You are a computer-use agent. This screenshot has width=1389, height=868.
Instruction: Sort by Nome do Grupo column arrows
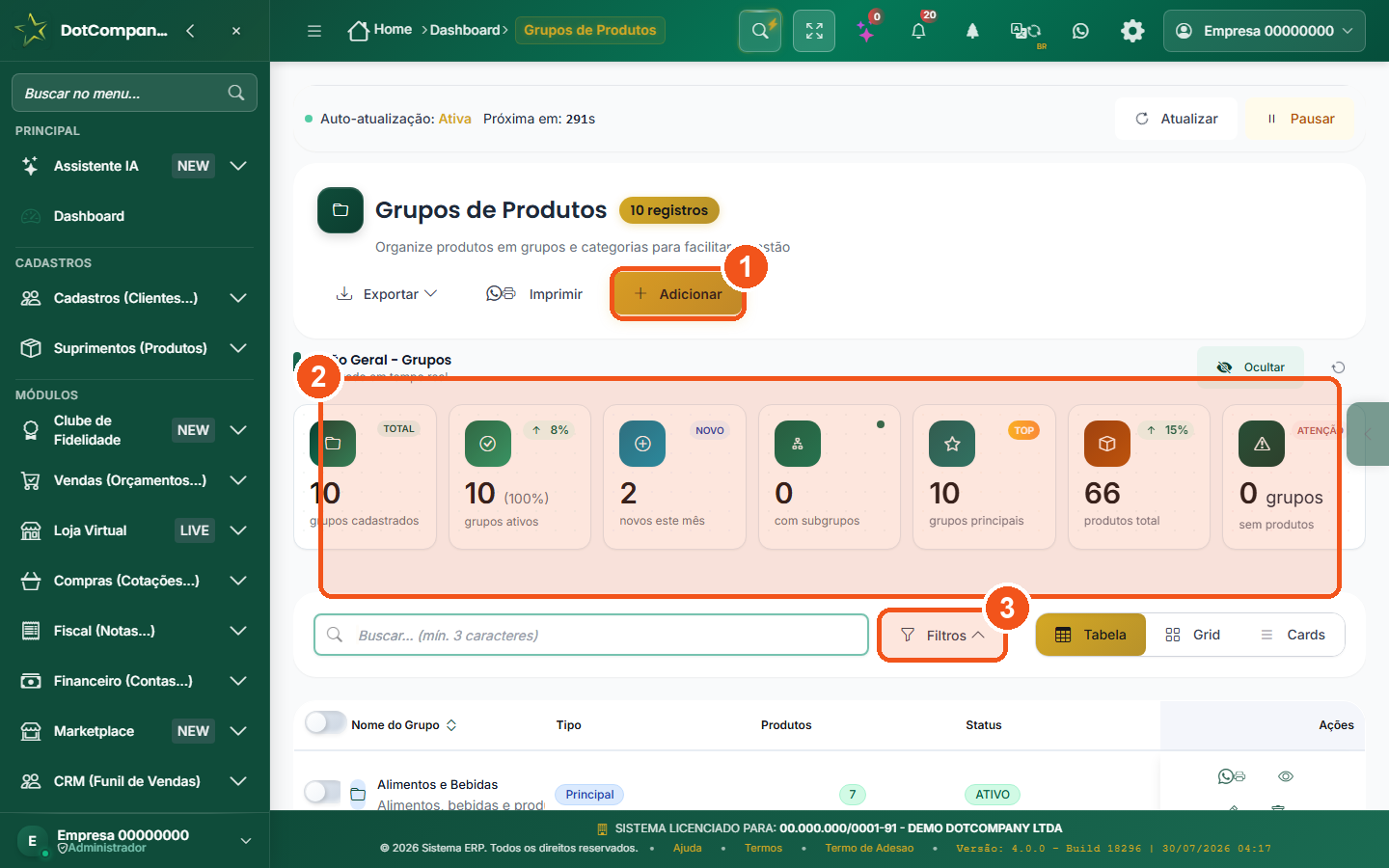click(x=451, y=725)
